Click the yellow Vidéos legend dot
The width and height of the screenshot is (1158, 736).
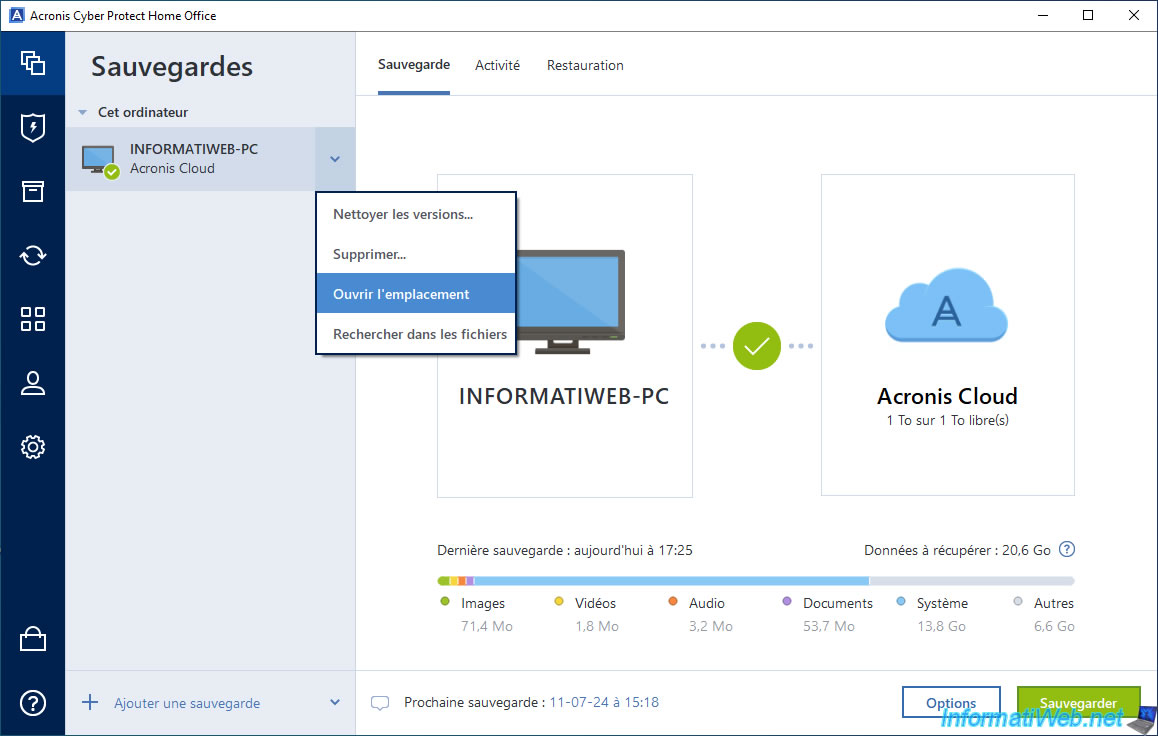[x=559, y=602]
